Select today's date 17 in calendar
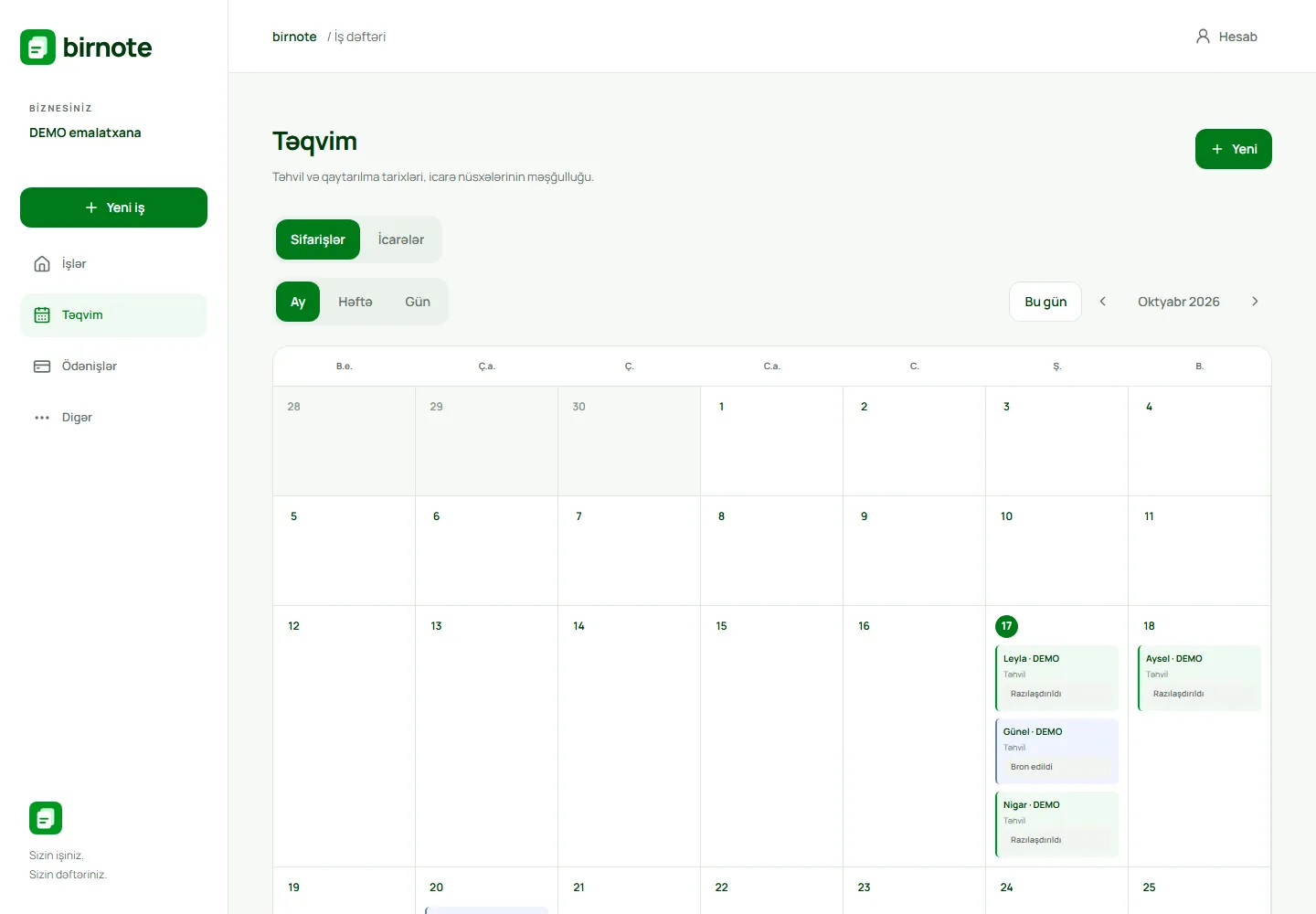The image size is (1316, 914). tap(1006, 626)
